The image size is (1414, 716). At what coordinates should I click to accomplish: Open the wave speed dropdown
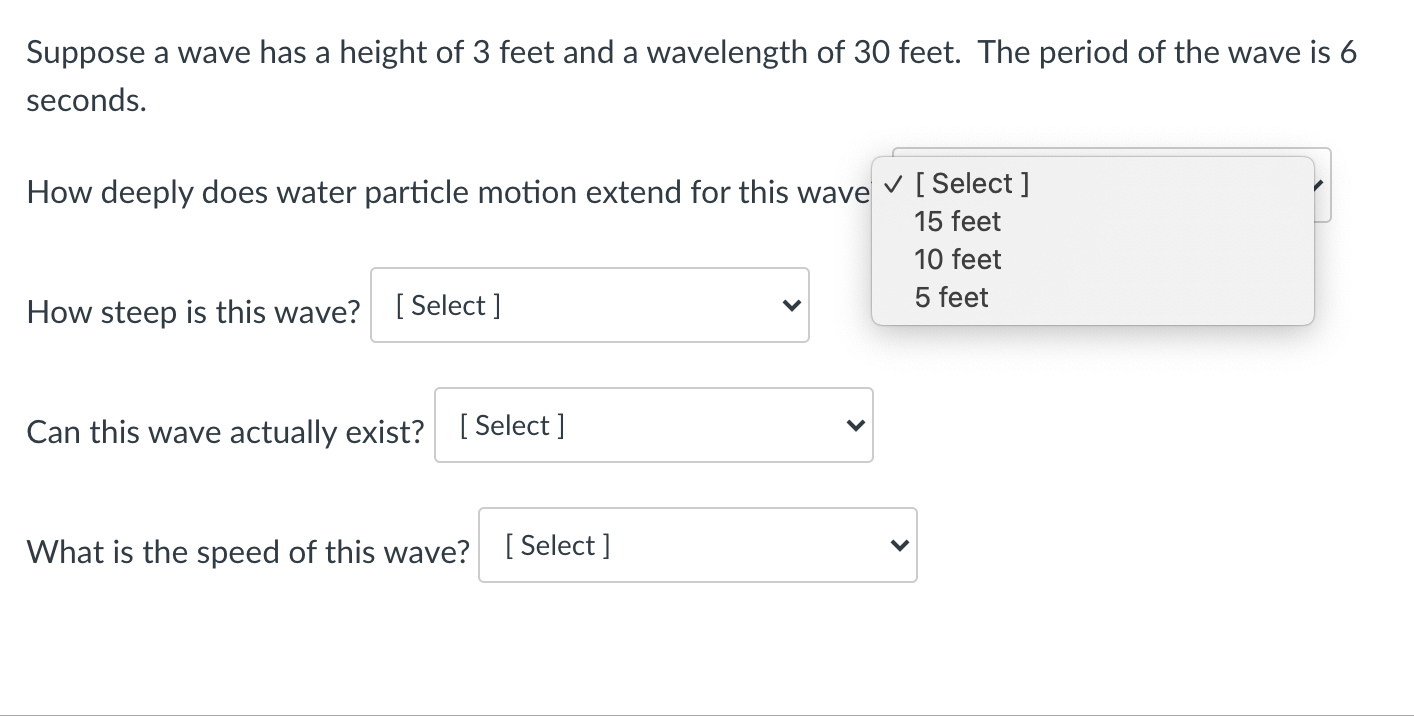[x=697, y=545]
